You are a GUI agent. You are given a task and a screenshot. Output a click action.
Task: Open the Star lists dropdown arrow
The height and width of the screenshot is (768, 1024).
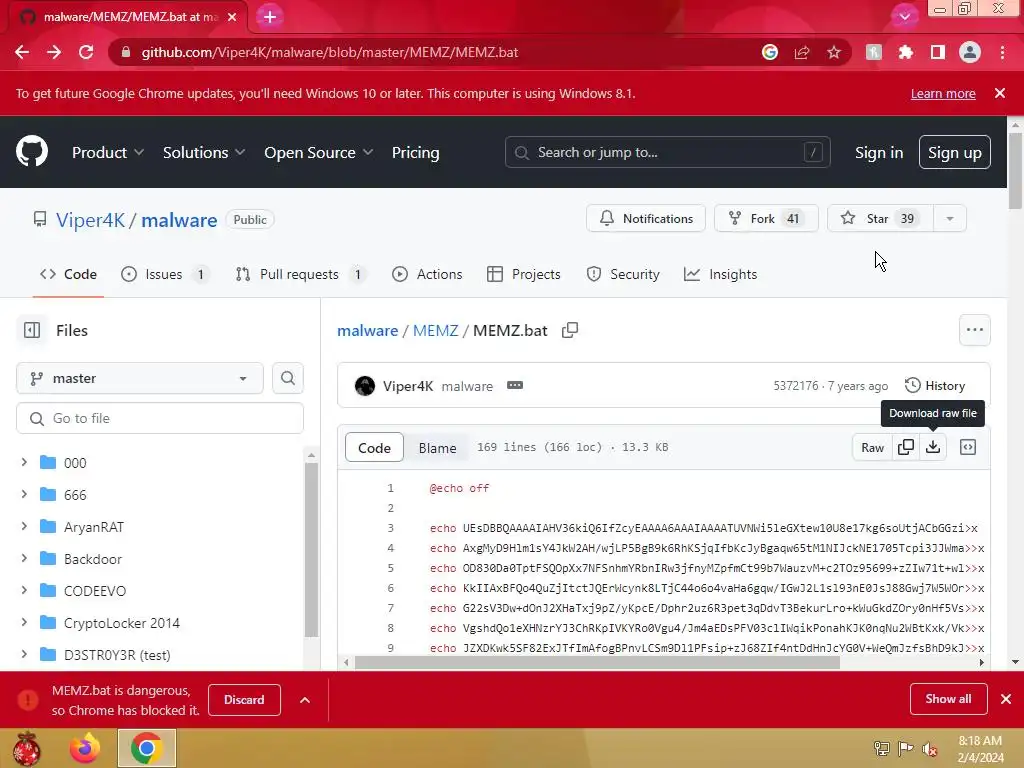[x=950, y=219]
